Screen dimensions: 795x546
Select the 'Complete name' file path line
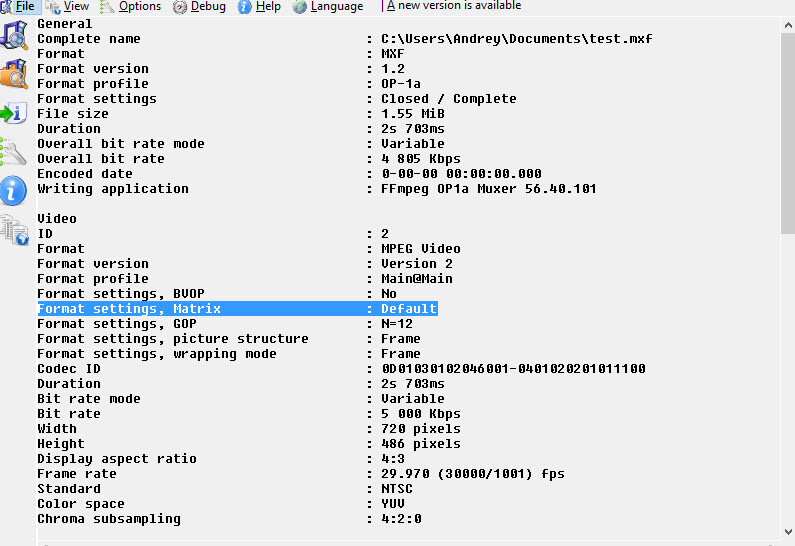pyautogui.click(x=345, y=39)
